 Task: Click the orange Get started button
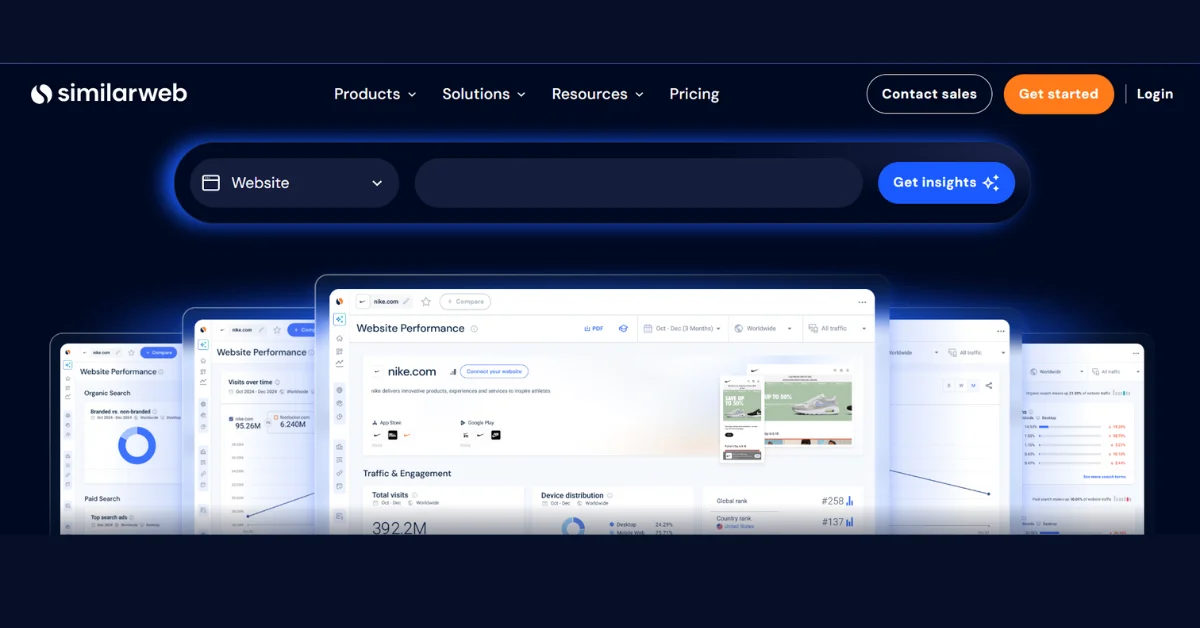click(x=1058, y=94)
